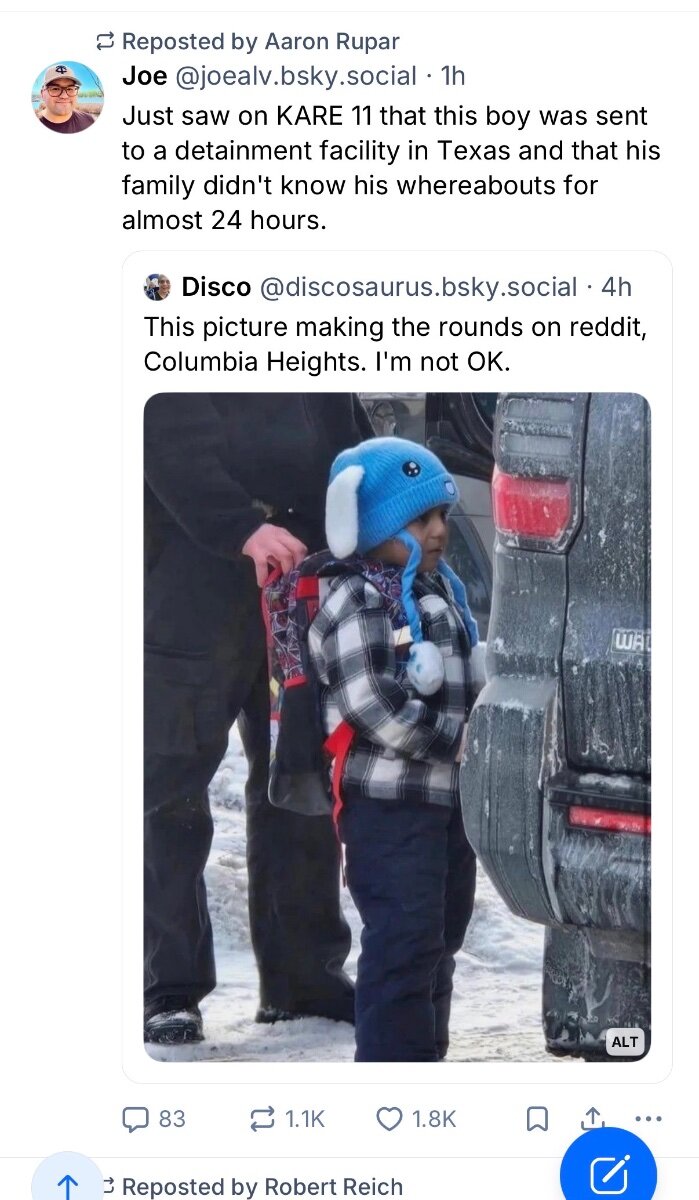Tap the share upload icon
The height and width of the screenshot is (1200, 699).
coord(593,1119)
